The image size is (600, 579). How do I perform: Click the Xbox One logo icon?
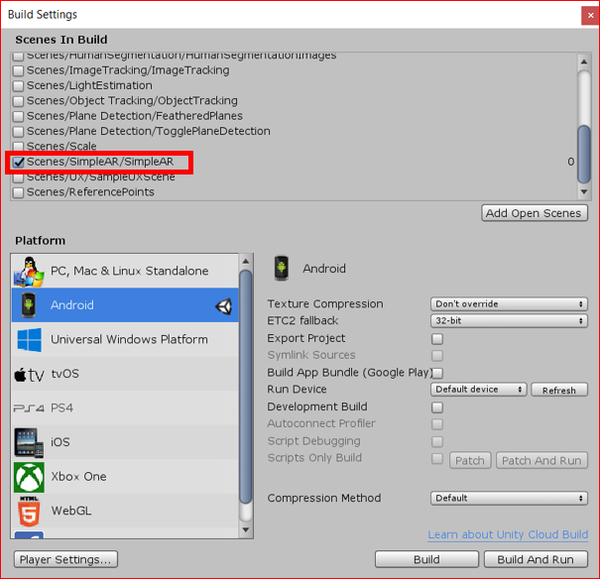(29, 477)
